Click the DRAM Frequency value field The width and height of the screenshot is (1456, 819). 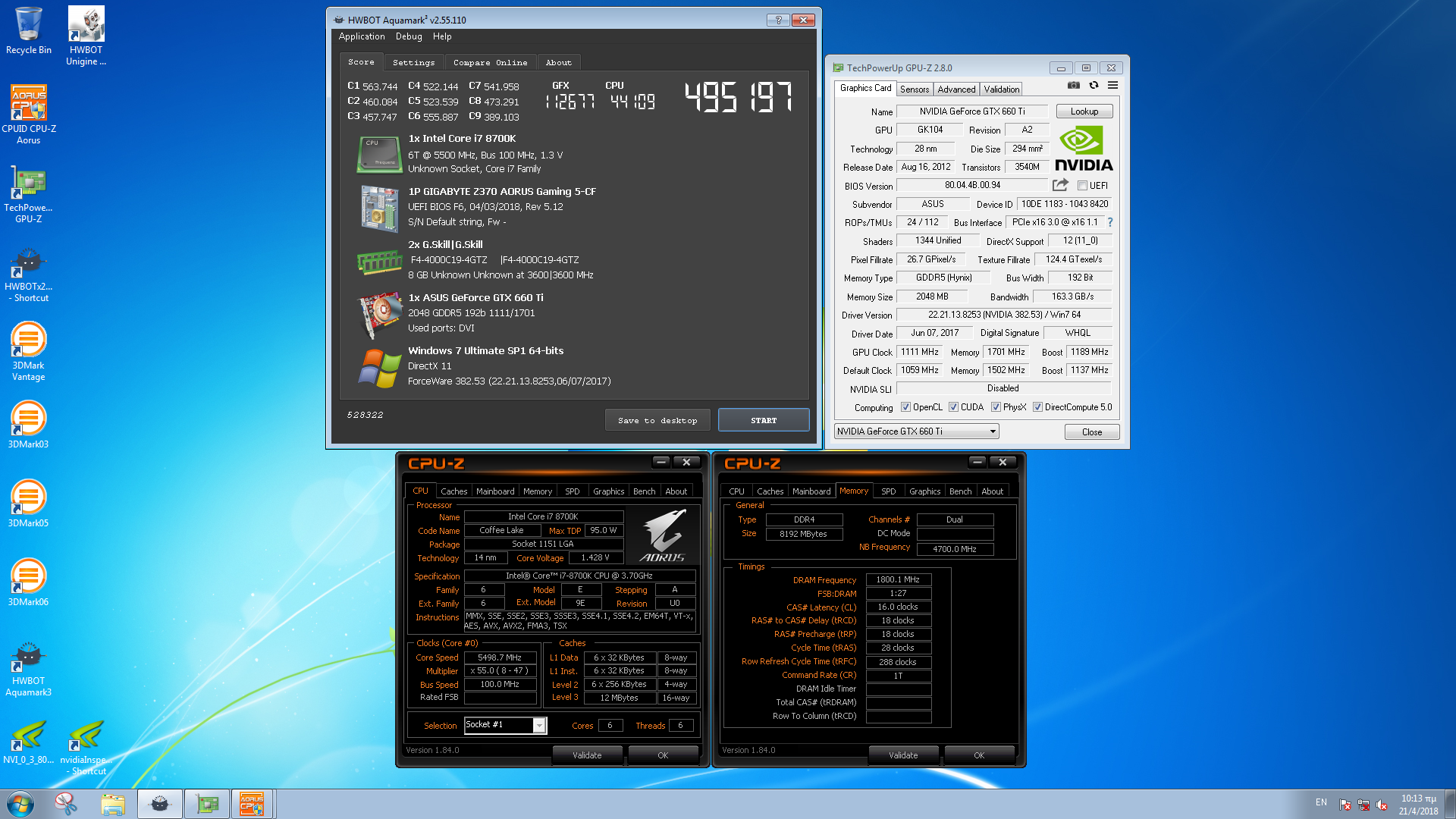[898, 579]
